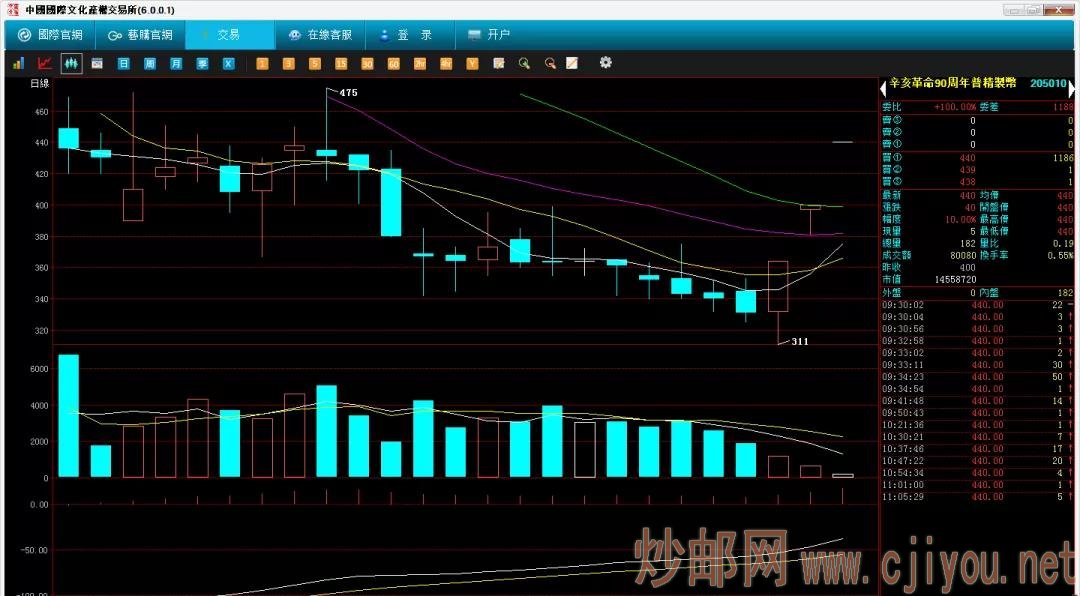Click the app logo in the title bar

click(x=13, y=10)
